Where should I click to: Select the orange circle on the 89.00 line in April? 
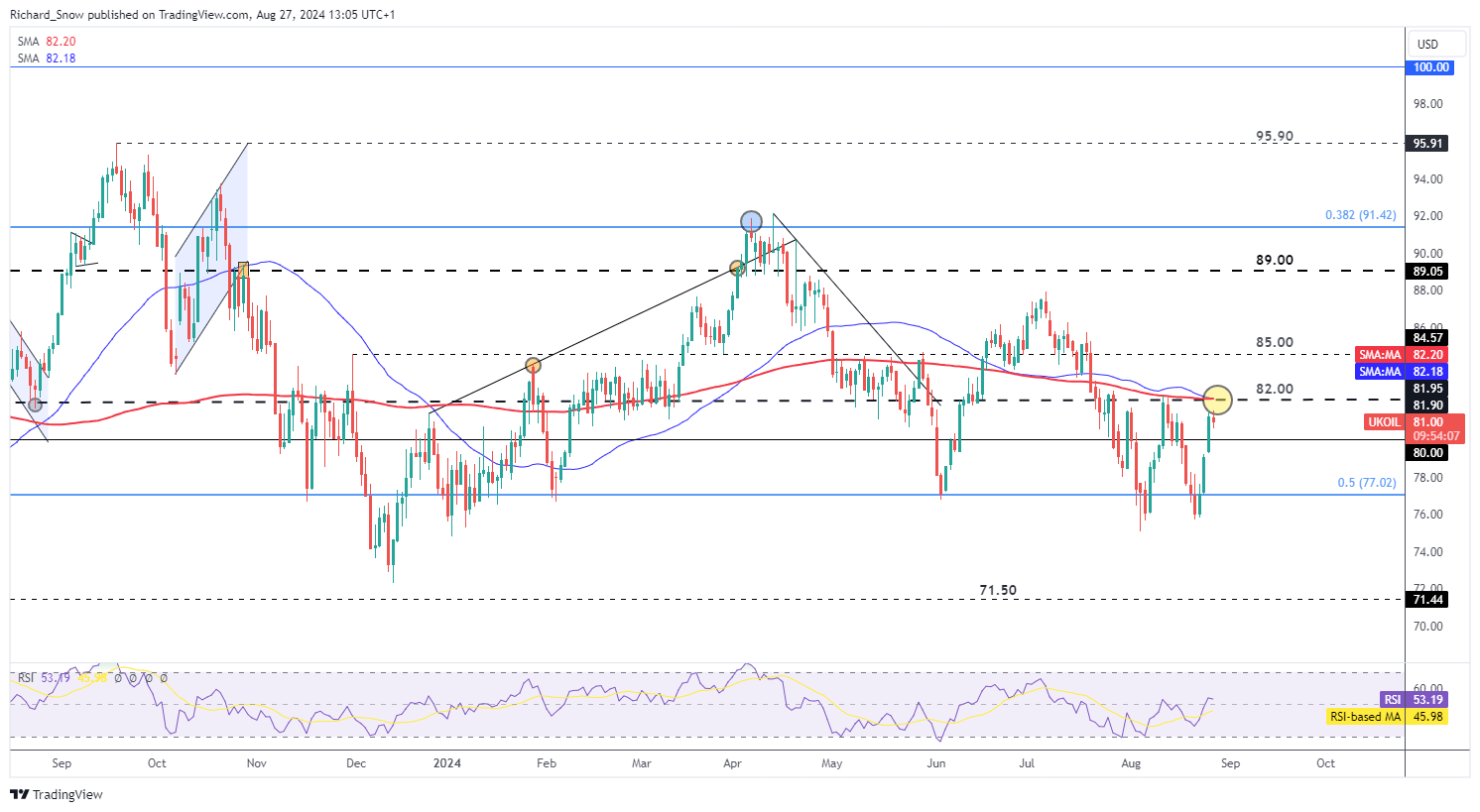pos(736,268)
